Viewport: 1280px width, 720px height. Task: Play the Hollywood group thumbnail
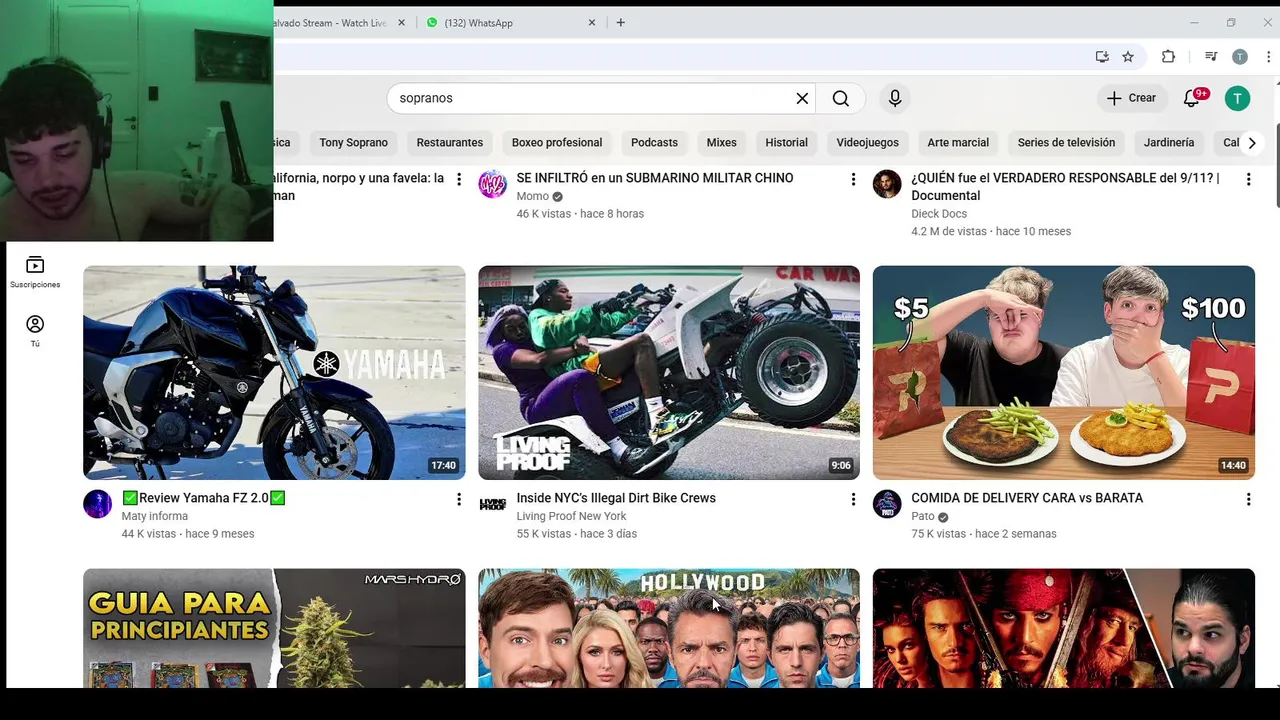tap(669, 628)
